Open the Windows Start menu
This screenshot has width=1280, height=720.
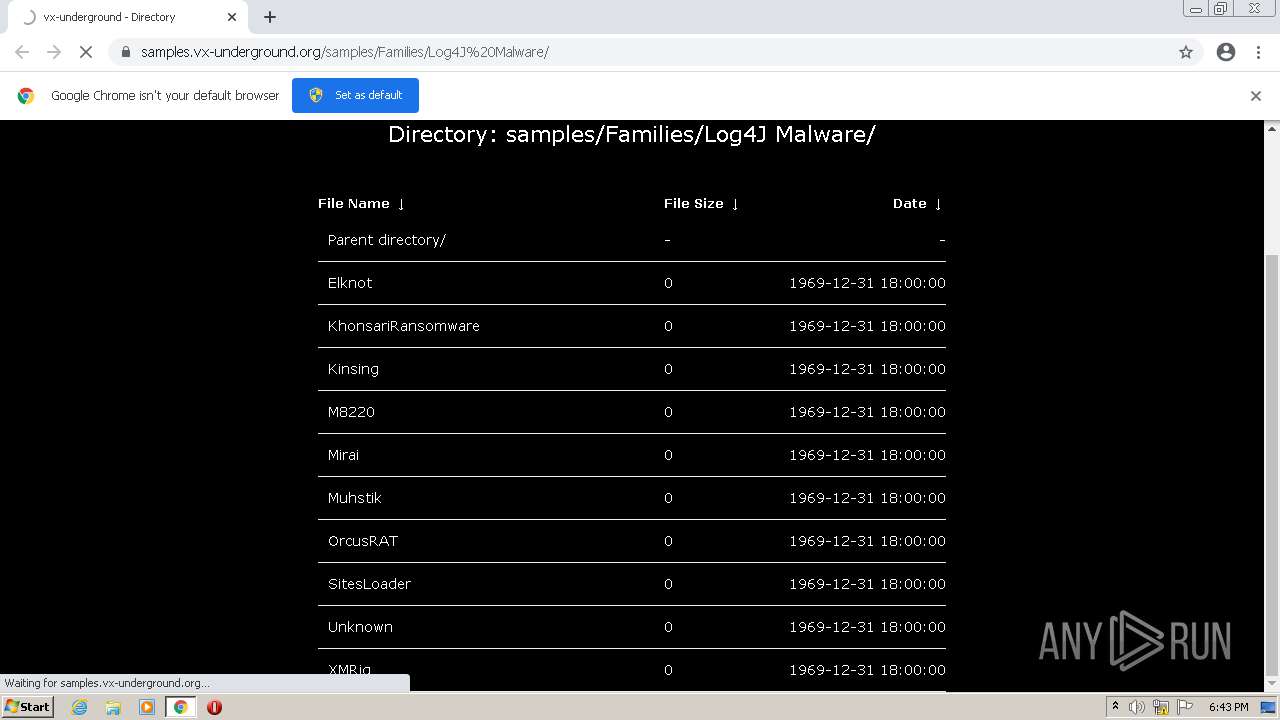click(27, 707)
